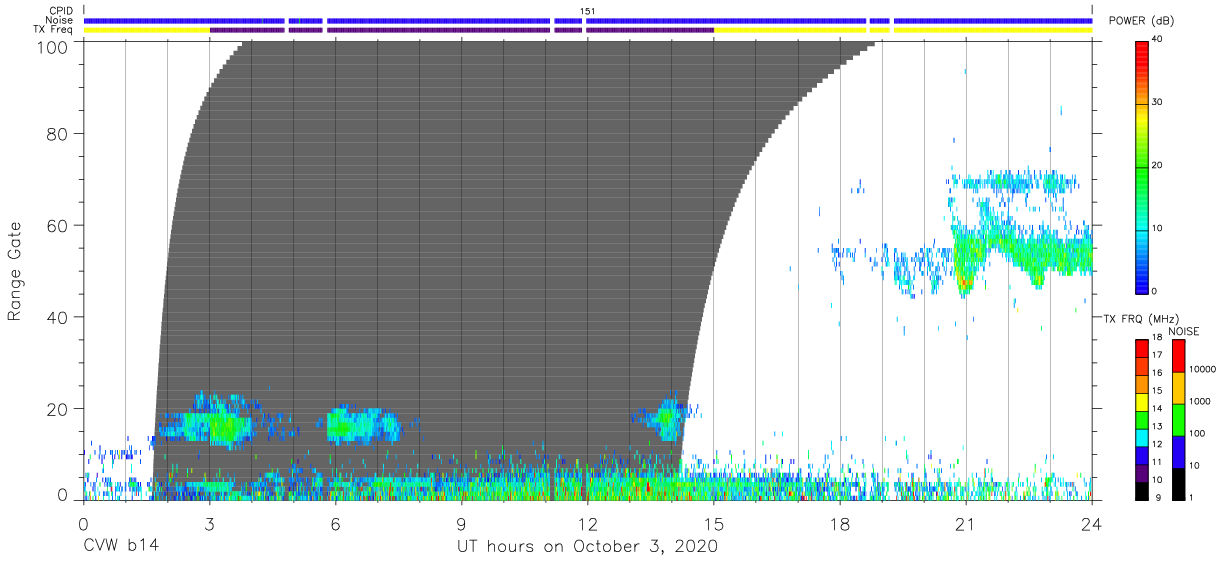Image resolution: width=1228 pixels, height=567 pixels.
Task: Click the blue Noise strip above the plot
Action: pos(588,20)
